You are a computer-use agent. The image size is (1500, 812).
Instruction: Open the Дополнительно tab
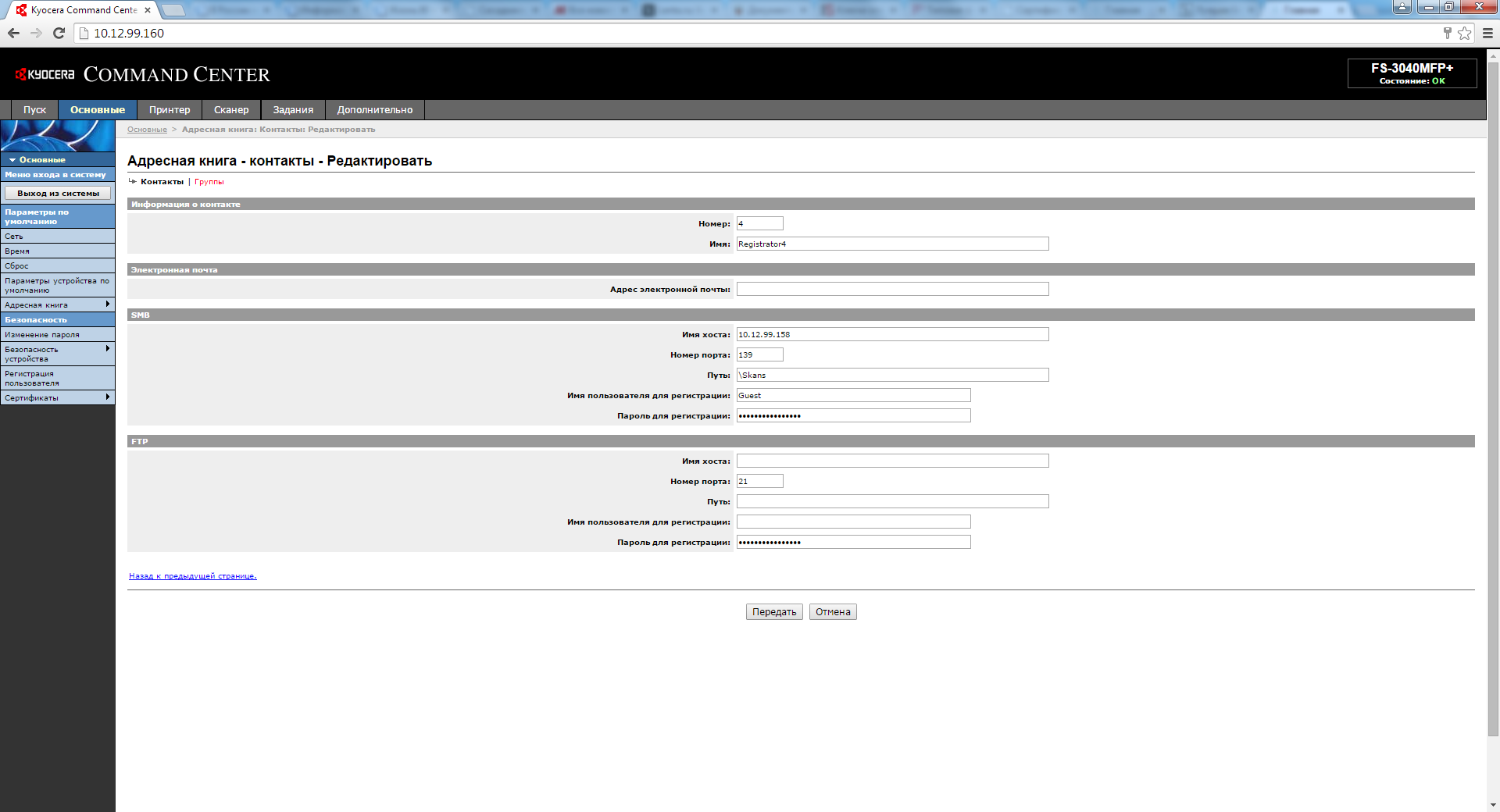[x=375, y=109]
